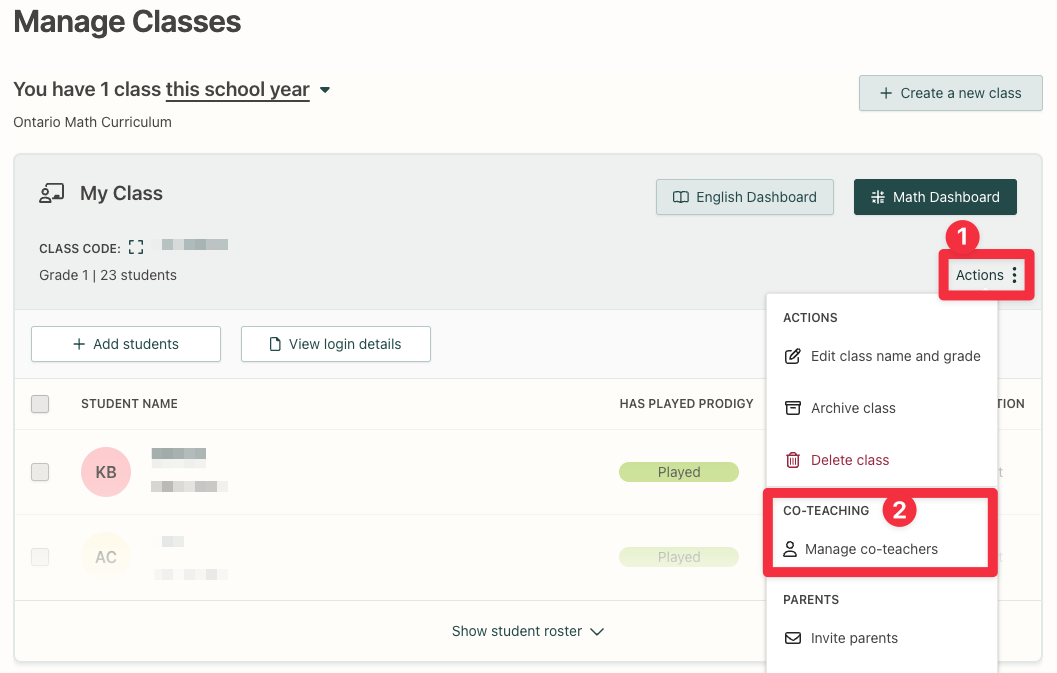Click the Played badge for student KB
The height and width of the screenshot is (673, 1057).
click(x=679, y=472)
